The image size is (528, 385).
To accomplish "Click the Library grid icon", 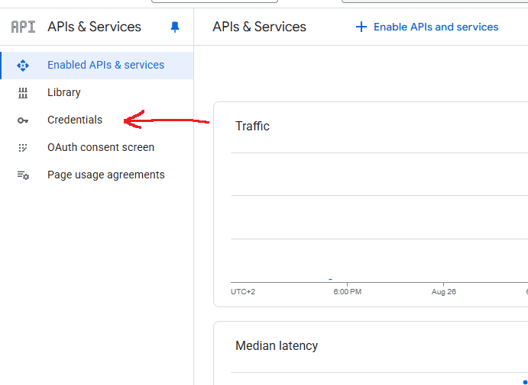I will 23,93.
